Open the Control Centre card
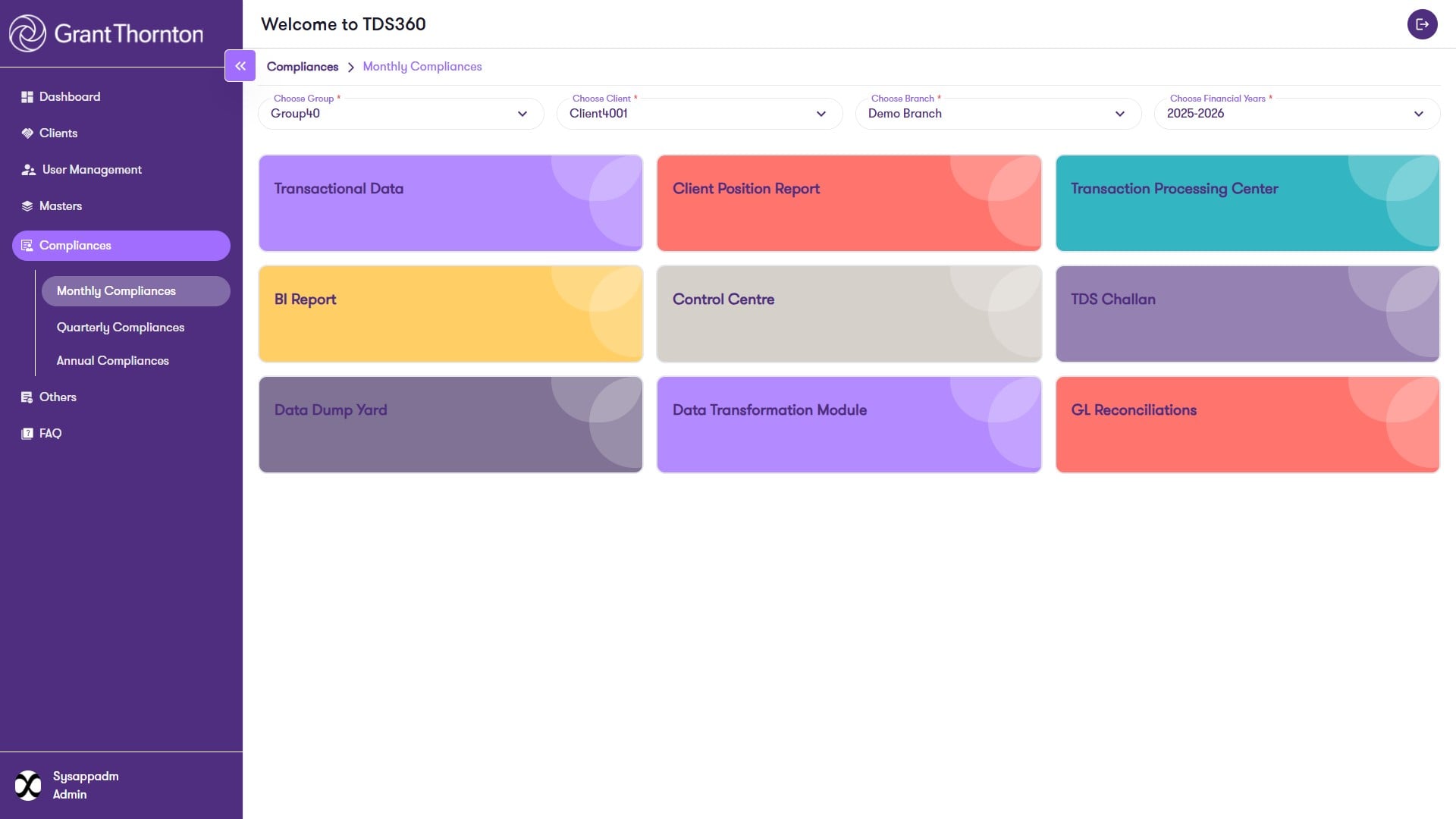Viewport: 1456px width, 819px height. [849, 314]
